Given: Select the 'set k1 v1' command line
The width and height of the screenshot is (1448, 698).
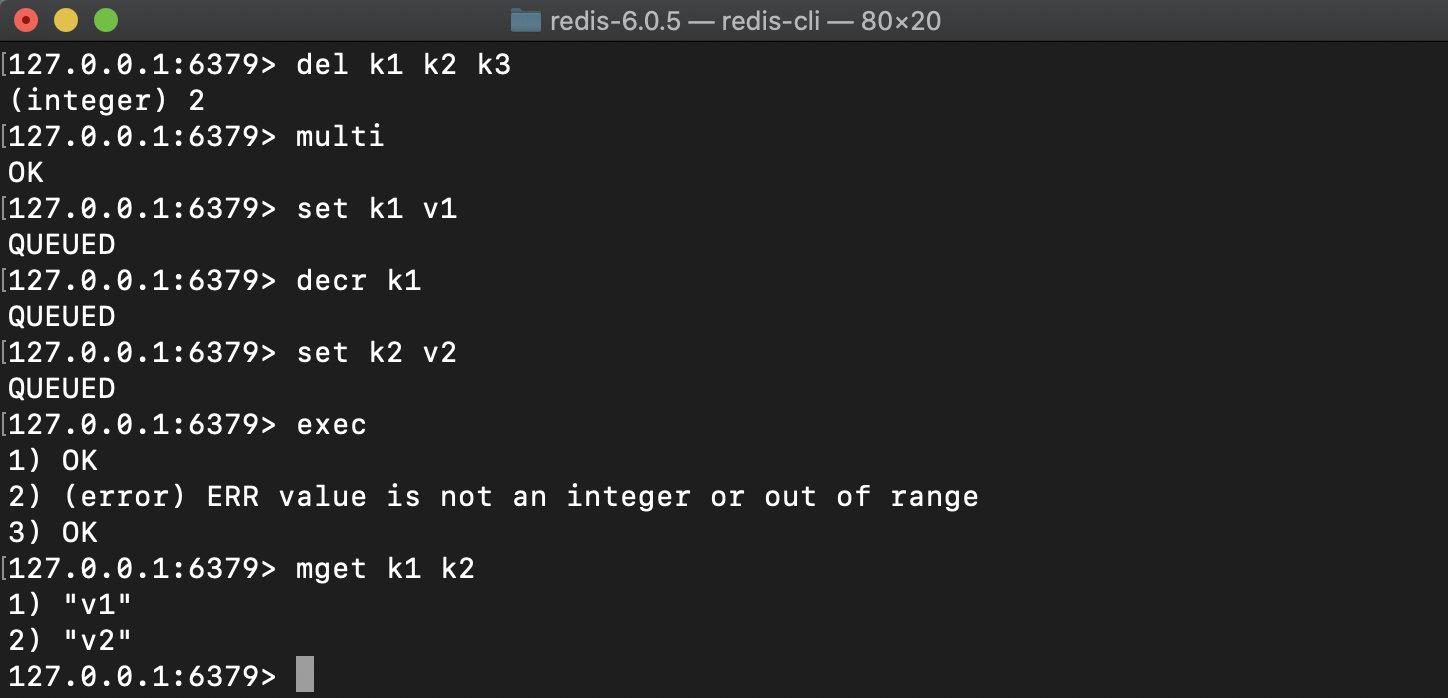Looking at the screenshot, I should (376, 208).
